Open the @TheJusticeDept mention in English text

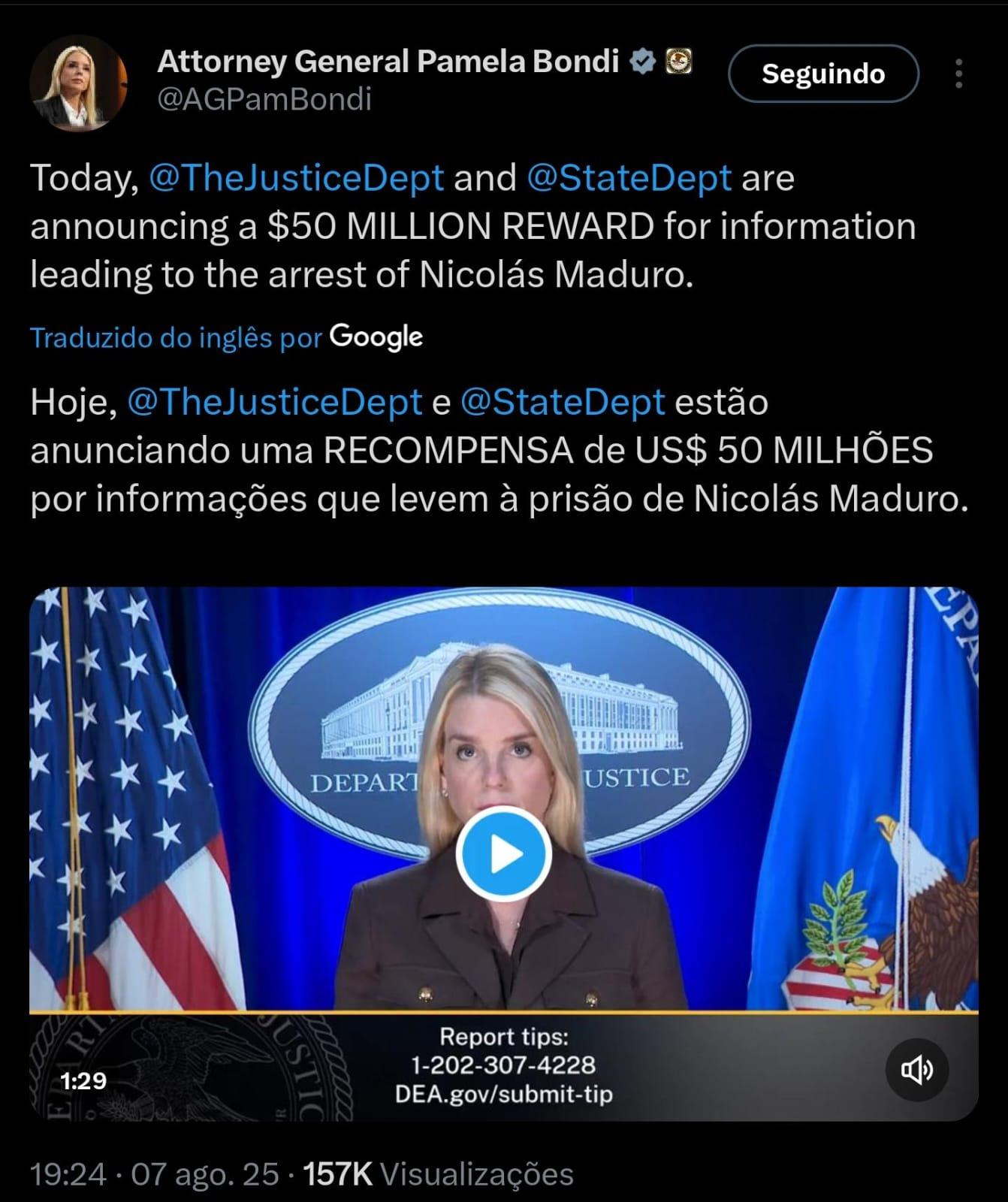(x=297, y=178)
